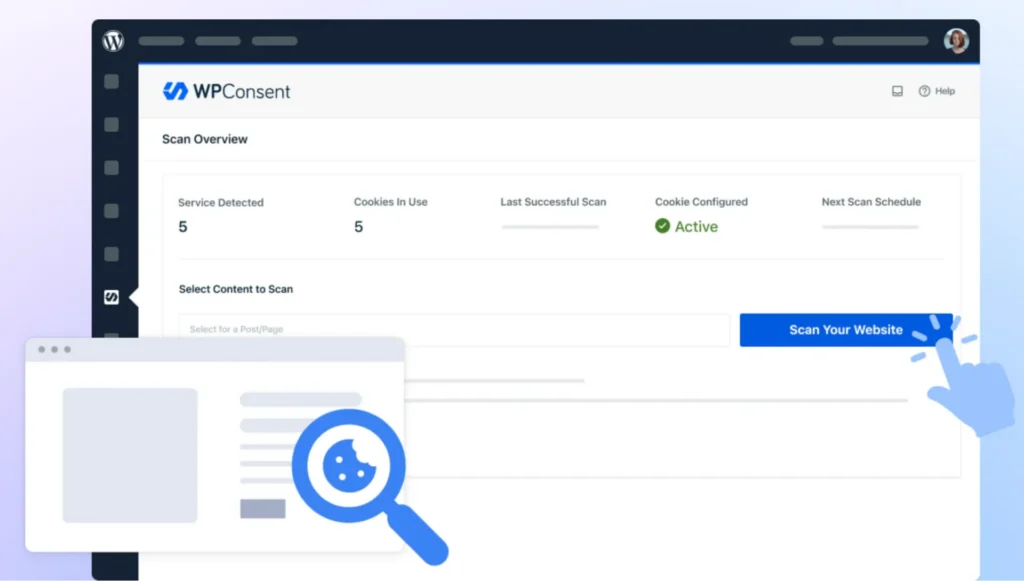Click the first admin bar menu item
This screenshot has height=581, width=1024.
161,41
